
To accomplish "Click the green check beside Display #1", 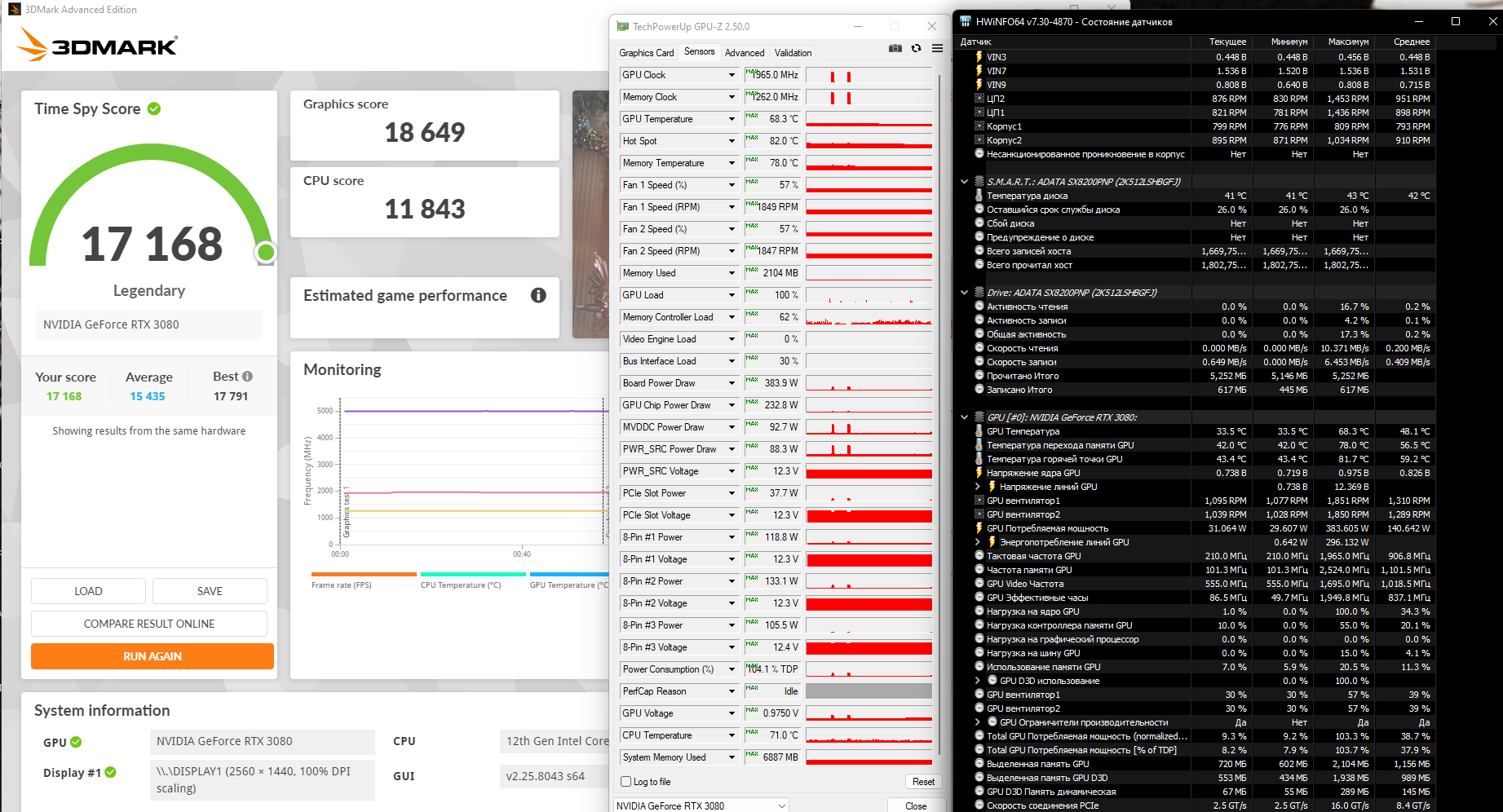I will point(110,772).
